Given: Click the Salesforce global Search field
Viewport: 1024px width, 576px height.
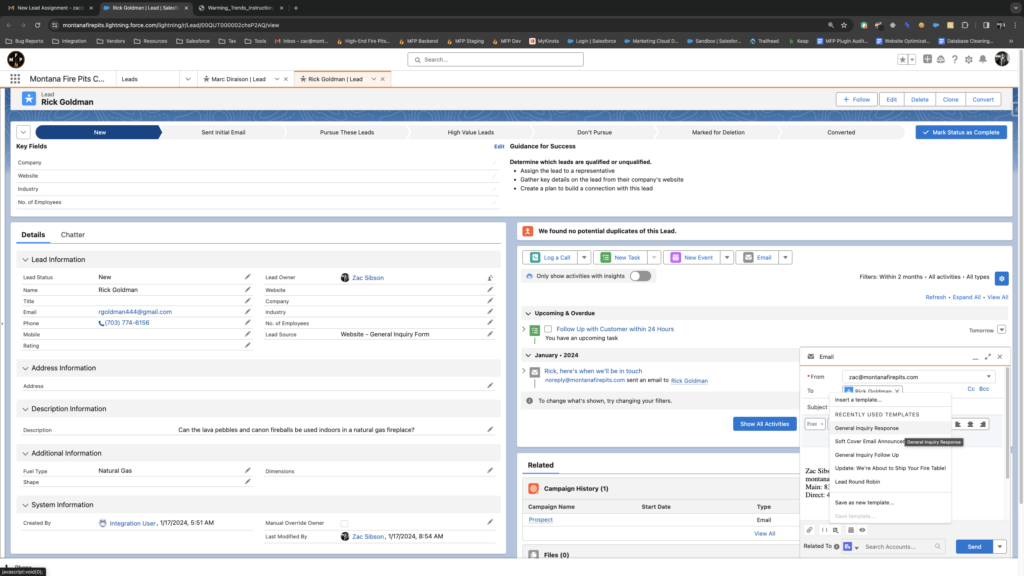Looking at the screenshot, I should pyautogui.click(x=495, y=59).
